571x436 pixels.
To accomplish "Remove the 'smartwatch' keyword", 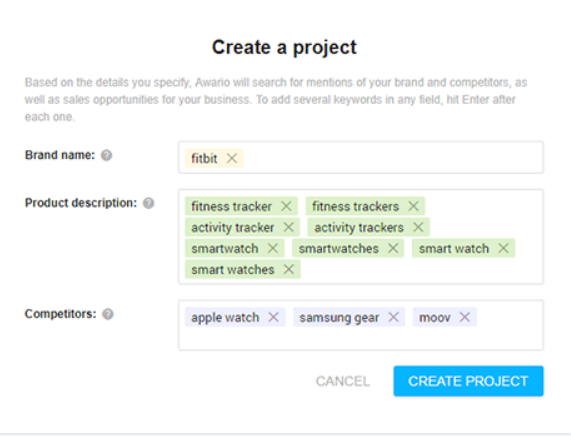I will 273,248.
